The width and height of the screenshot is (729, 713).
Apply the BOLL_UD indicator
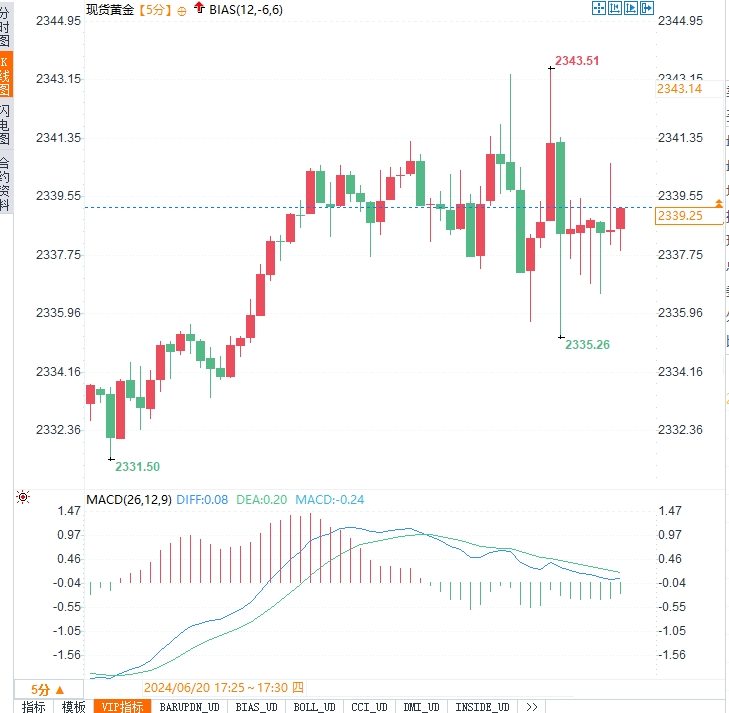pyautogui.click(x=314, y=706)
